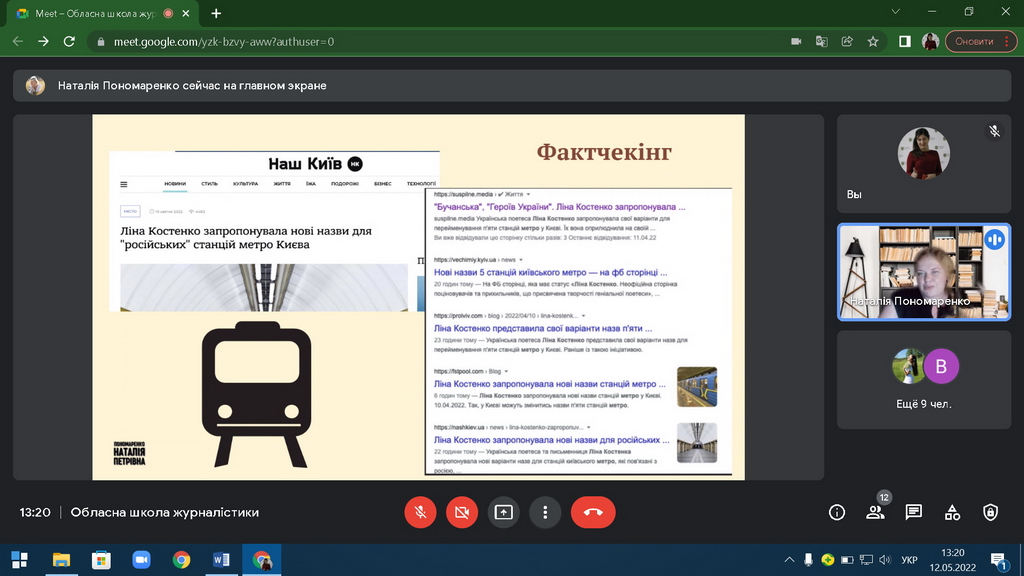
Task: Open more options menu in Meet
Action: pyautogui.click(x=545, y=513)
